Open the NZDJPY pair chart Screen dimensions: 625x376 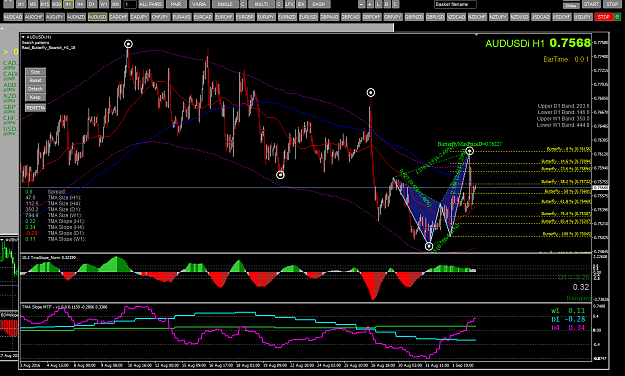coord(499,17)
